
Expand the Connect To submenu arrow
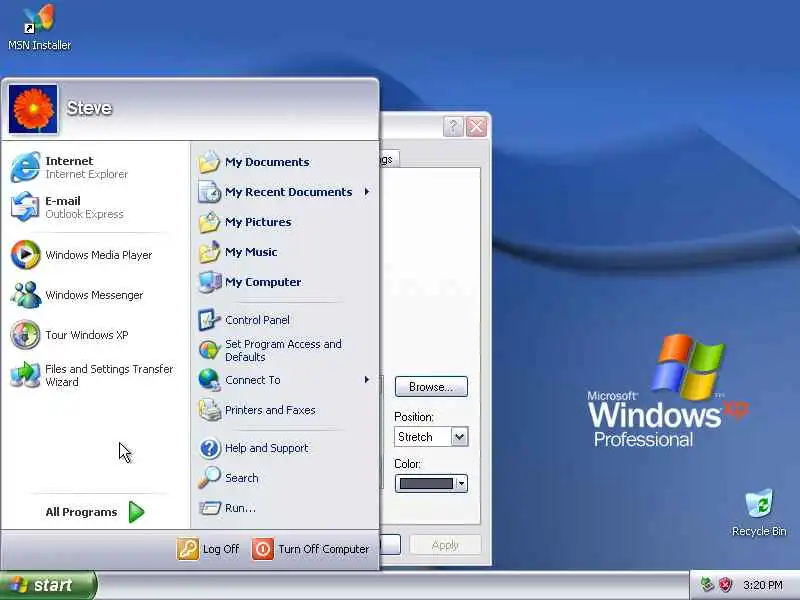click(367, 380)
